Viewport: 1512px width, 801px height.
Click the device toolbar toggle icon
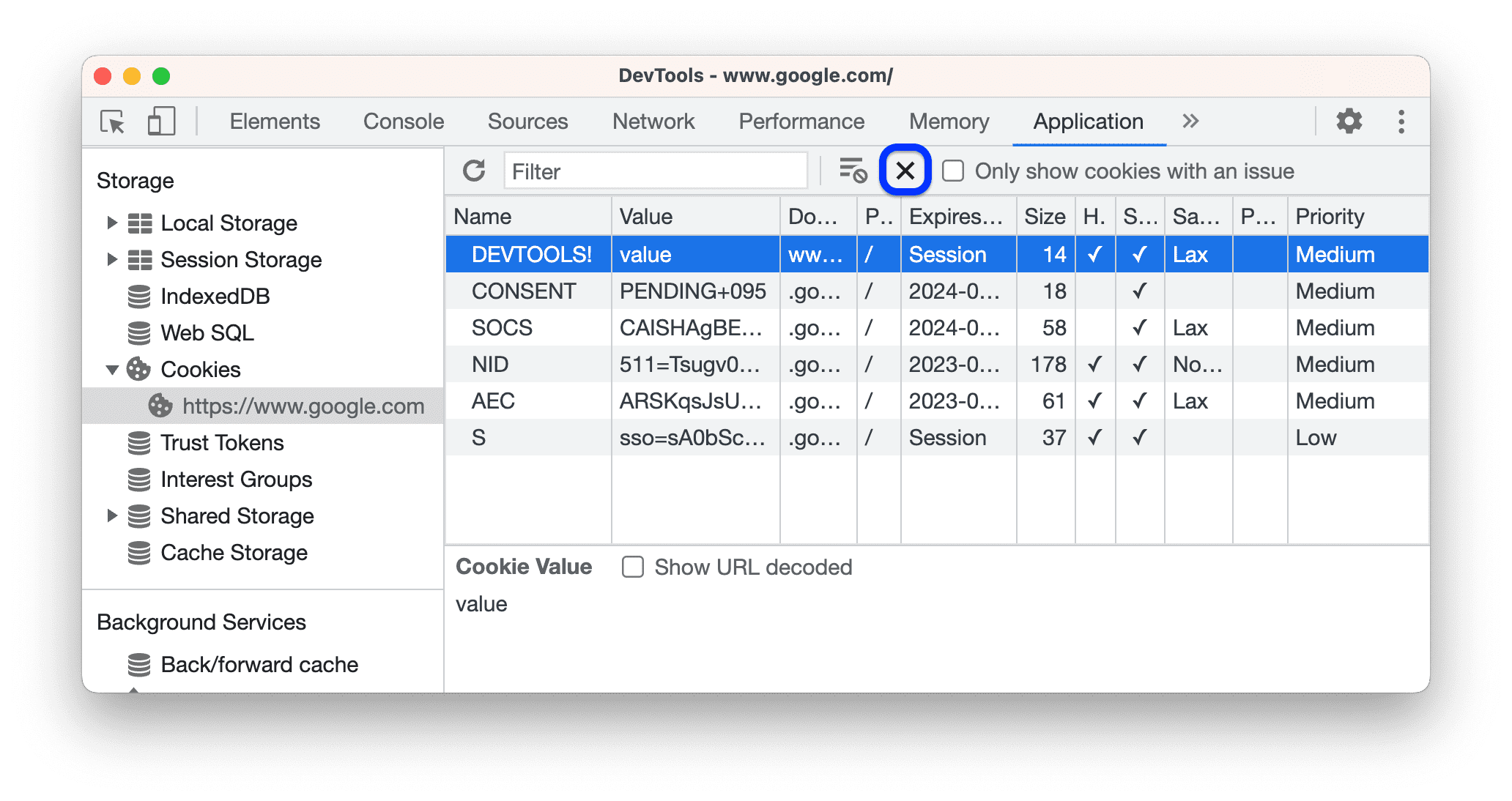click(160, 119)
